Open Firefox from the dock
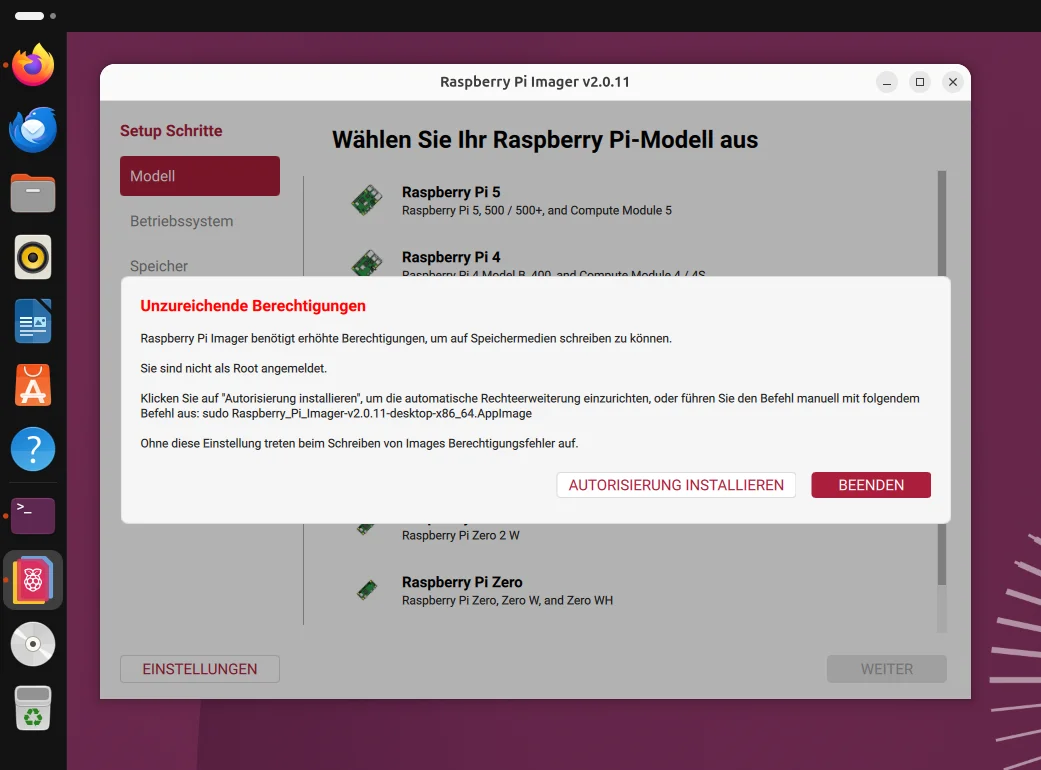Viewport: 1041px width, 770px height. [33, 65]
